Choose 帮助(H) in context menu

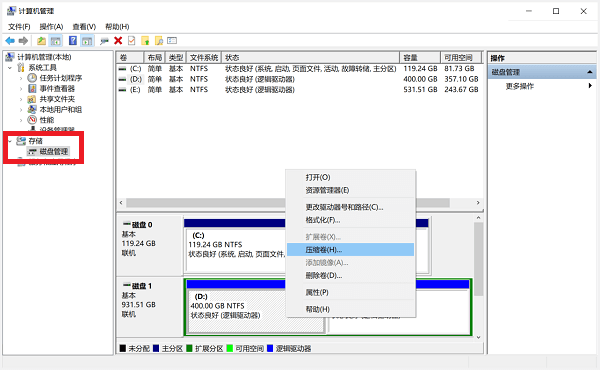point(351,309)
